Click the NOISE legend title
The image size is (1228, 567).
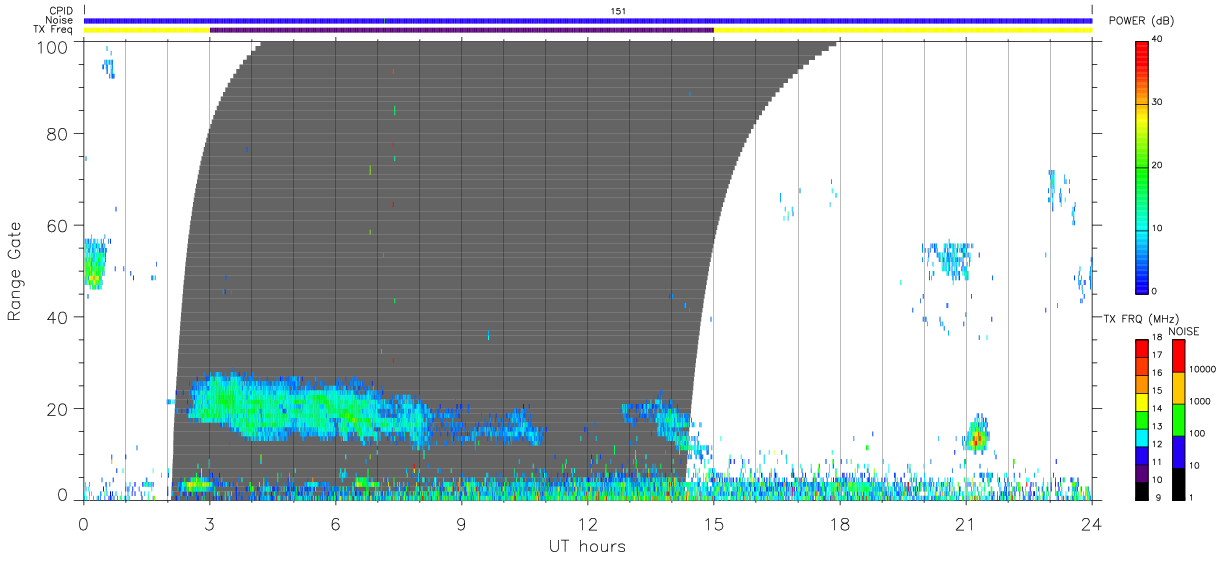tap(1184, 331)
